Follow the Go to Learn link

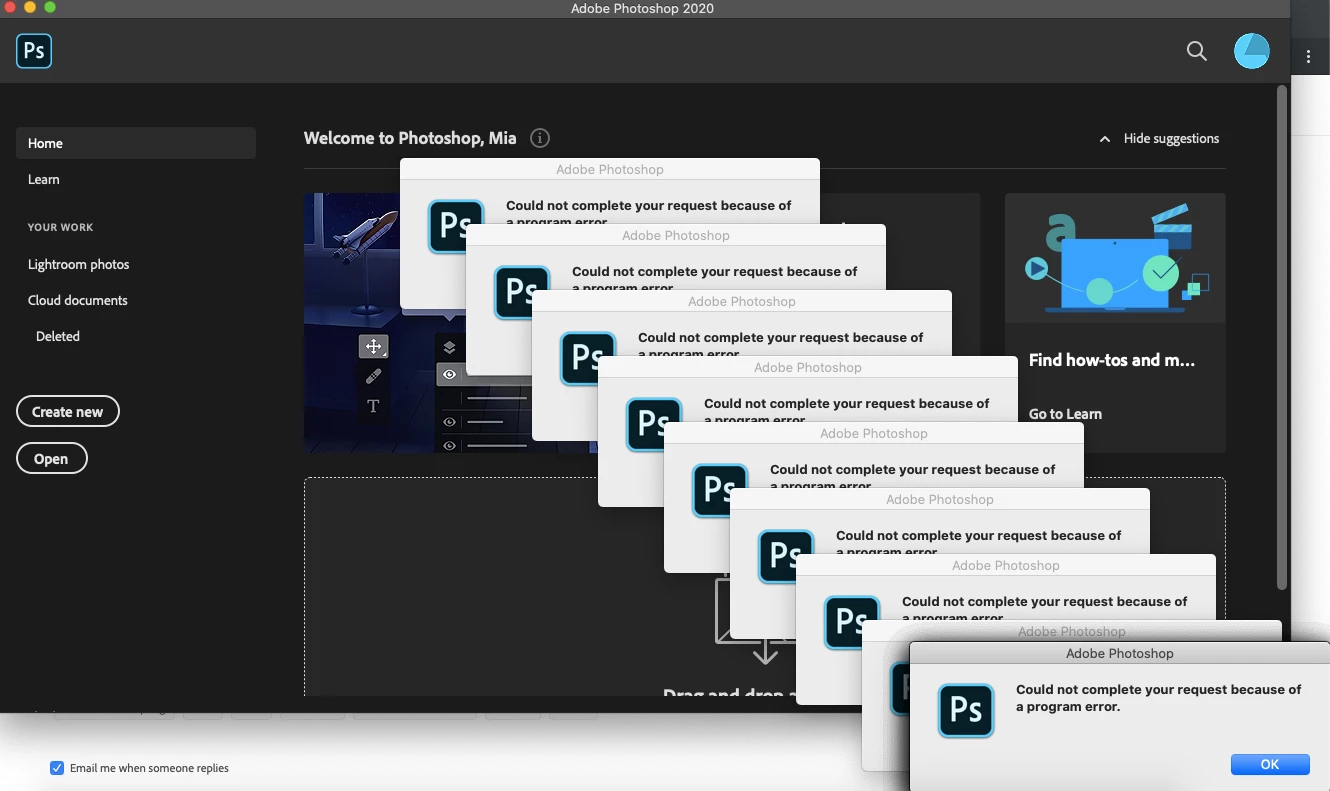pyautogui.click(x=1065, y=414)
